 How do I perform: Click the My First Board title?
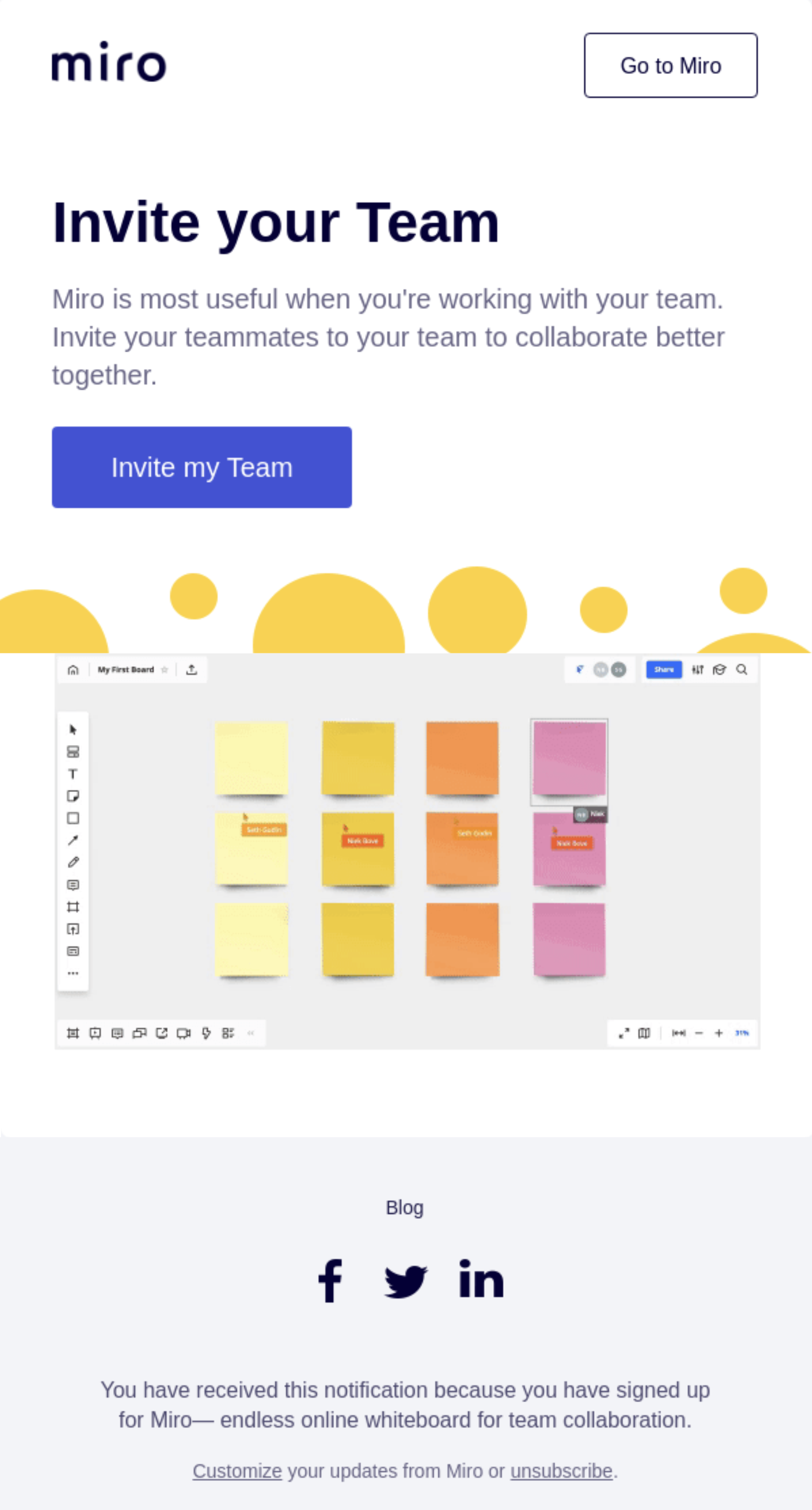tap(126, 669)
